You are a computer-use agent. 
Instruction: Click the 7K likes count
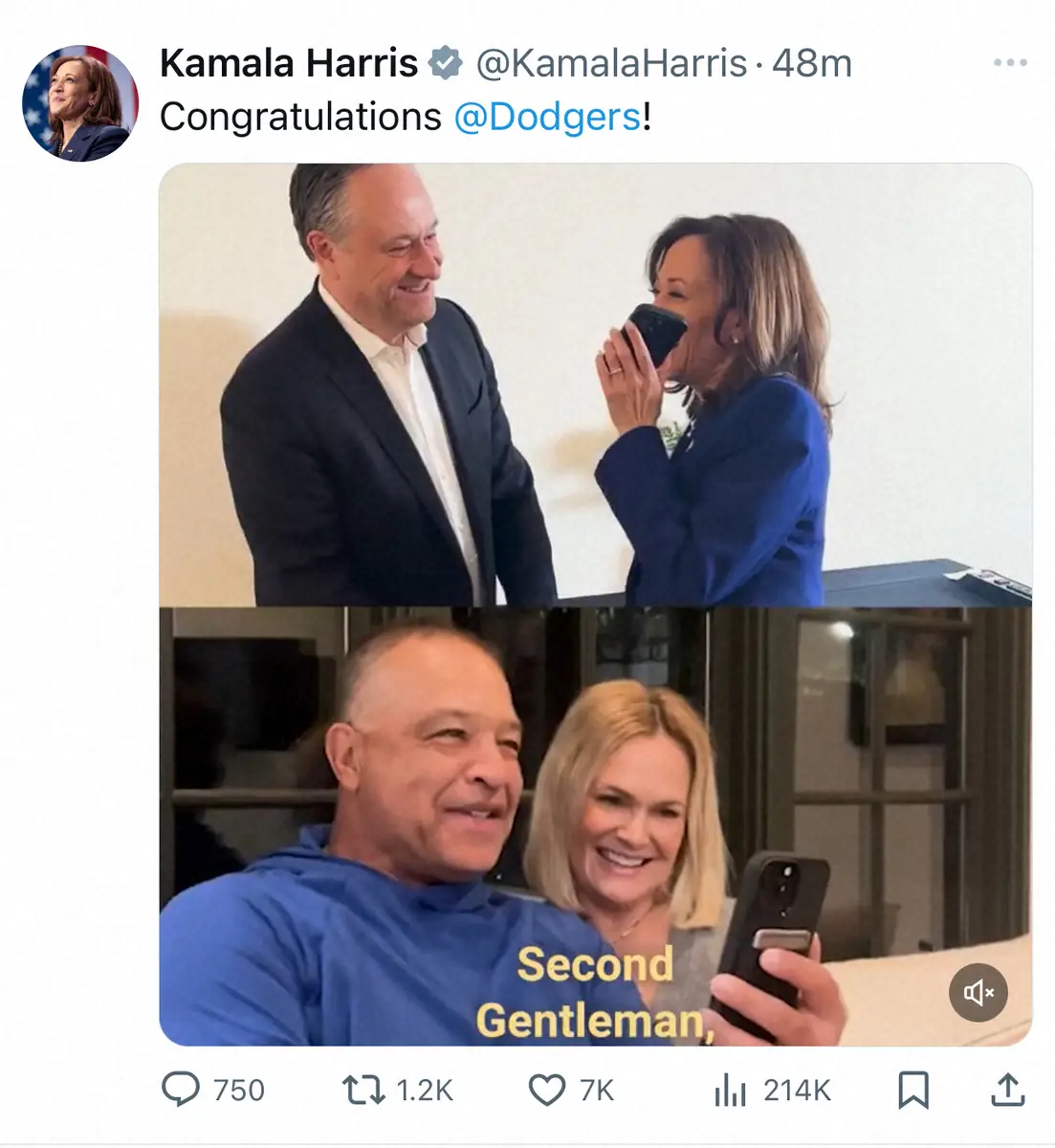tap(597, 1090)
